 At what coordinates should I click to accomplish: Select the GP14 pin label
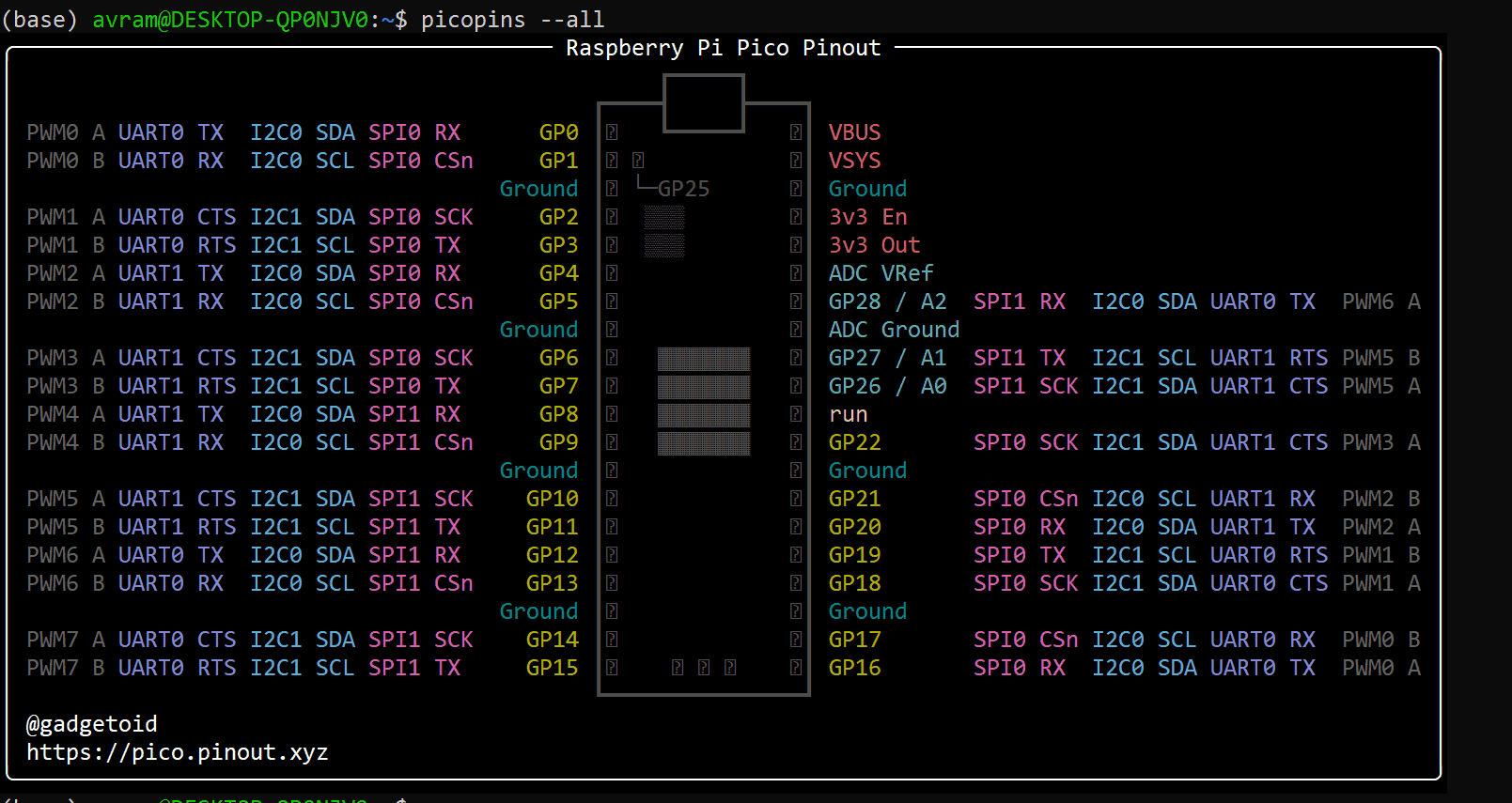pyautogui.click(x=553, y=640)
